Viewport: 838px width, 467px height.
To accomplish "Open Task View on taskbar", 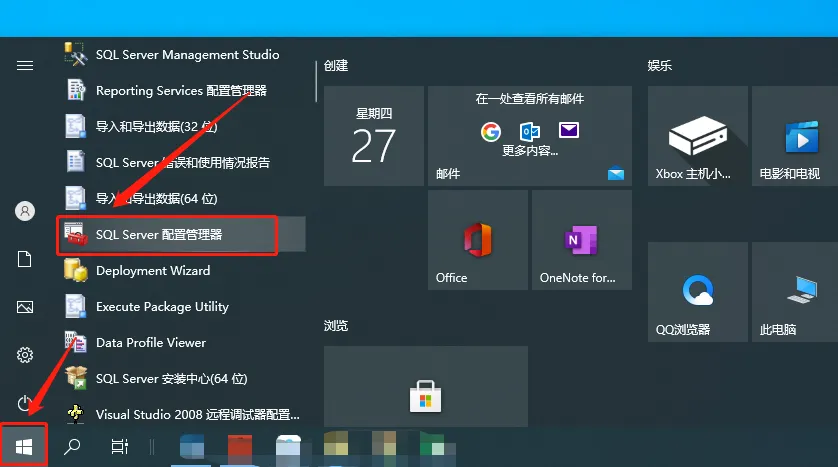I will 120,446.
